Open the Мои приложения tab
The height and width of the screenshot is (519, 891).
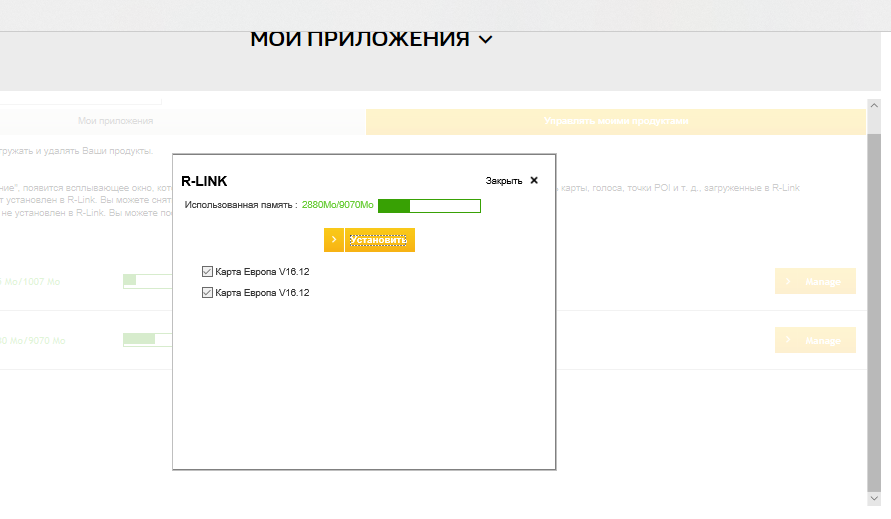[115, 121]
